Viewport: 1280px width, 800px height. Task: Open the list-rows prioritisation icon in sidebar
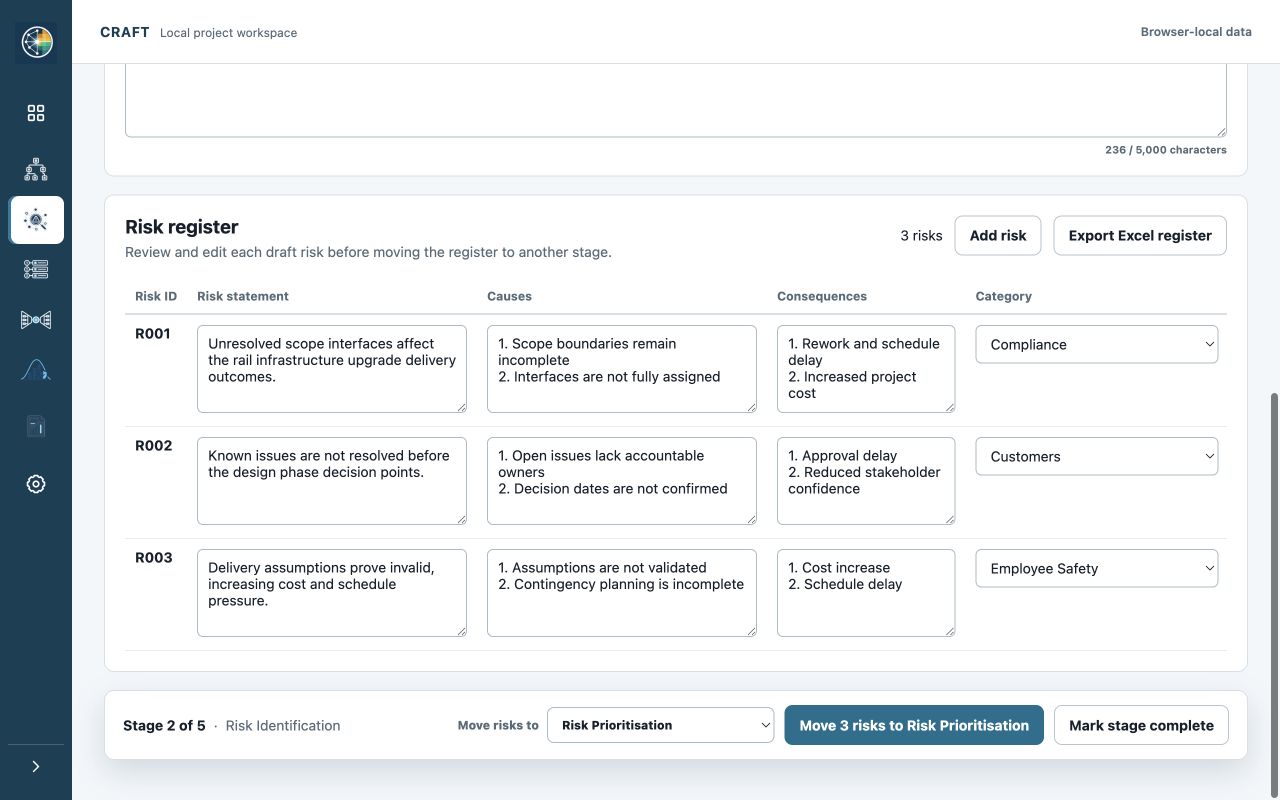coord(36,269)
